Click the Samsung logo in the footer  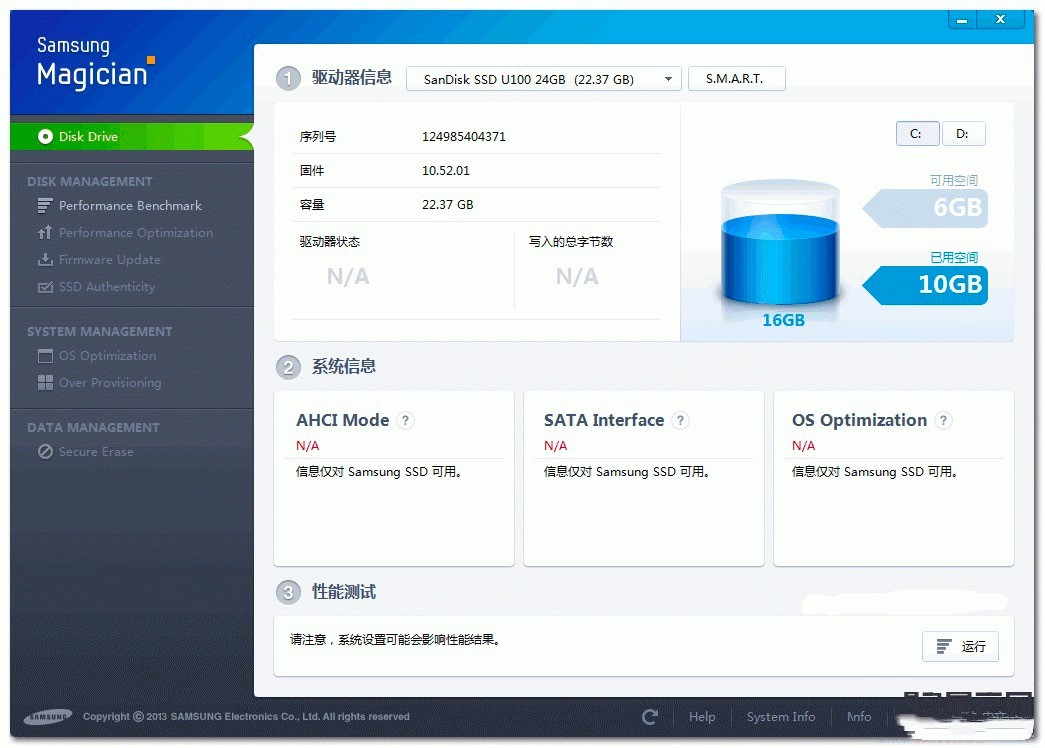tap(48, 717)
